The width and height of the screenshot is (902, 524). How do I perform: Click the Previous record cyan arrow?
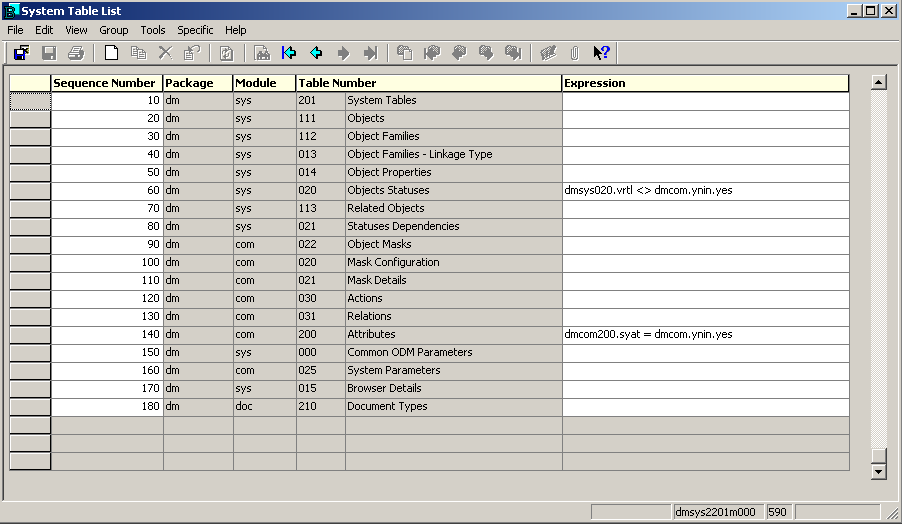[316, 53]
